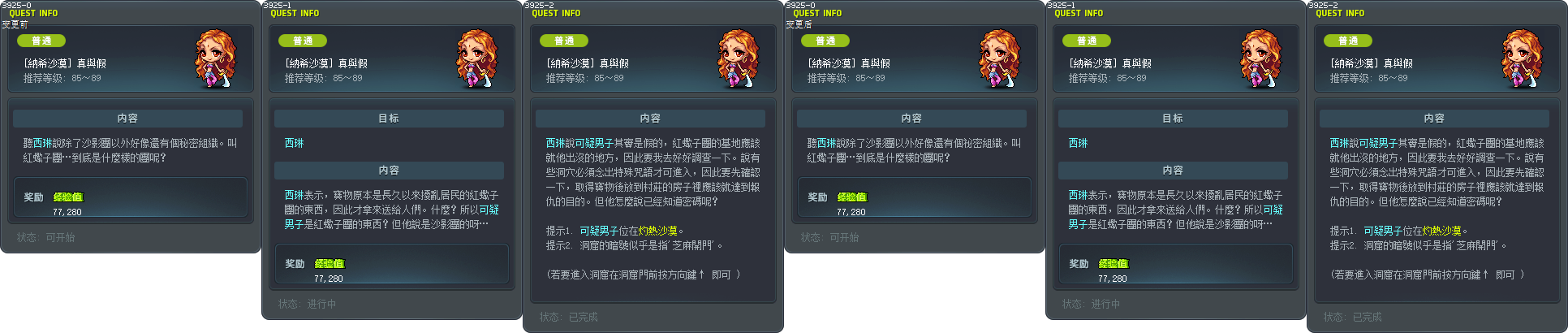Screen dimensions: 1568x333
Task: Click 灼热沙漠 link in last panel hint
Action: pos(1441,231)
